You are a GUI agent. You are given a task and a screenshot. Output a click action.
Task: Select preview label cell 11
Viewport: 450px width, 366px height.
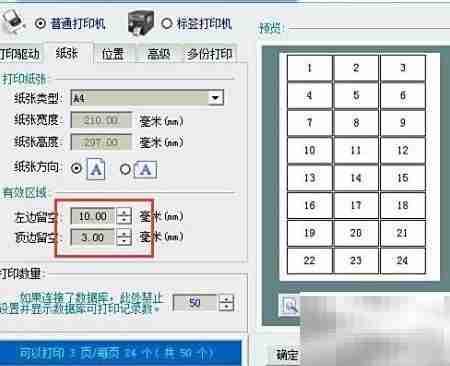pyautogui.click(x=356, y=150)
